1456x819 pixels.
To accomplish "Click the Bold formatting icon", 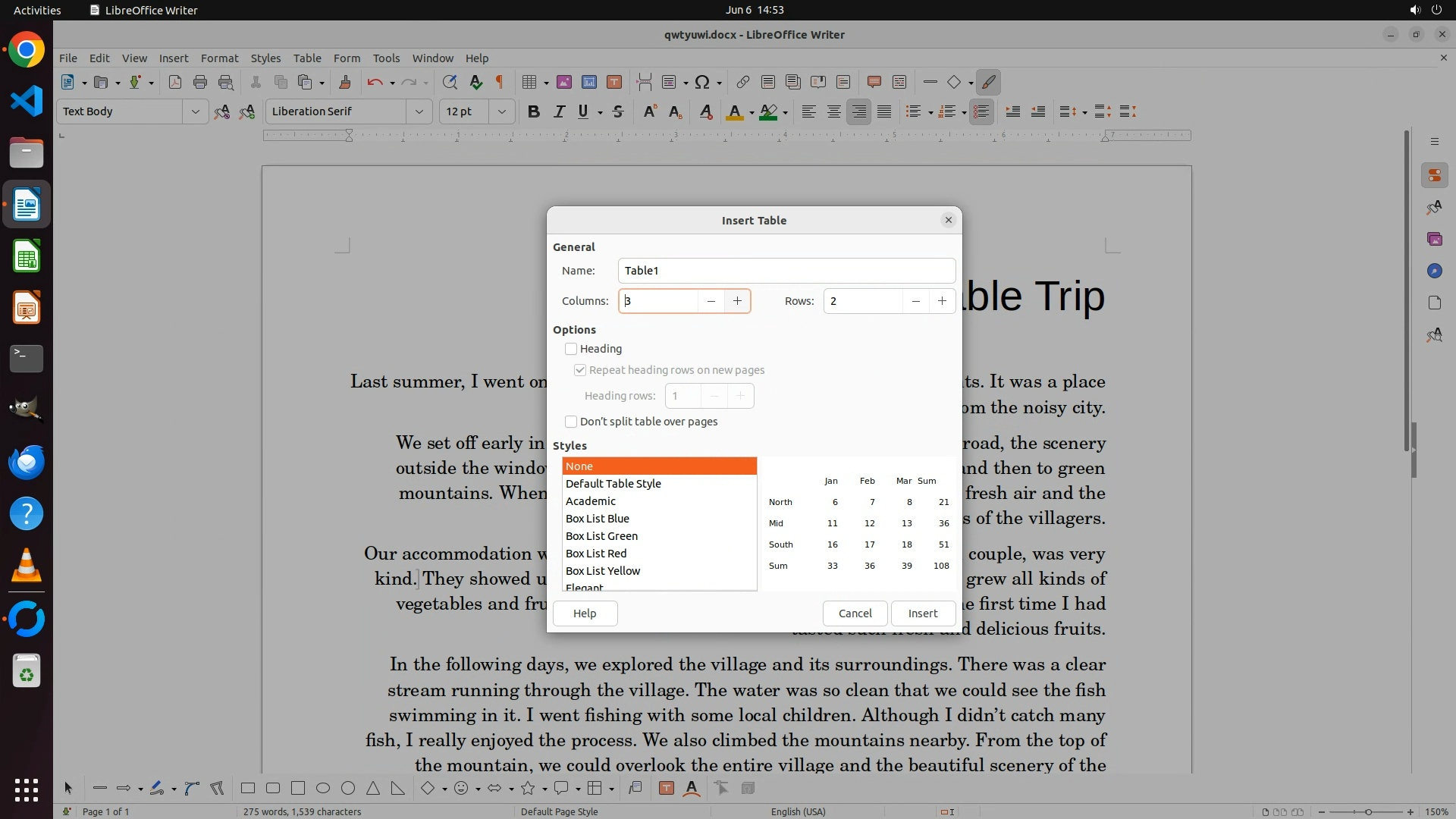I will click(x=534, y=111).
